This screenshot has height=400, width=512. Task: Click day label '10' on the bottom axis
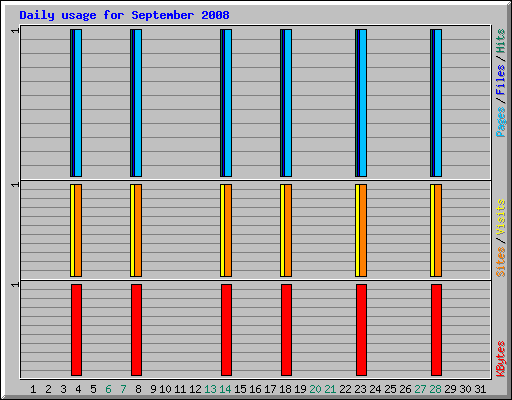coord(165,389)
